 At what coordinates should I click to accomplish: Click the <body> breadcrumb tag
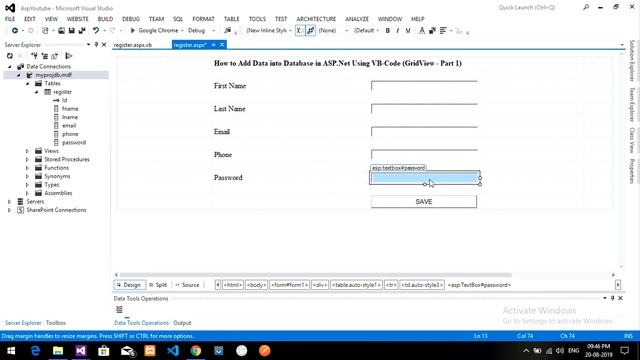[x=256, y=285]
